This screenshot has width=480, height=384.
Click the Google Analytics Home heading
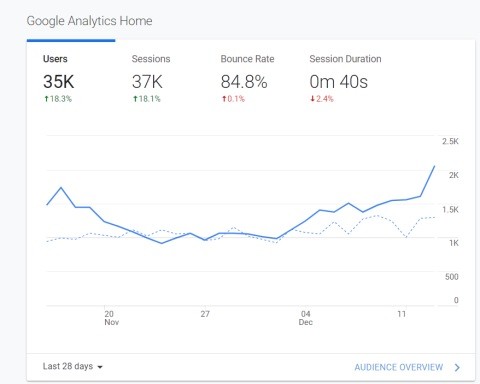(x=89, y=21)
